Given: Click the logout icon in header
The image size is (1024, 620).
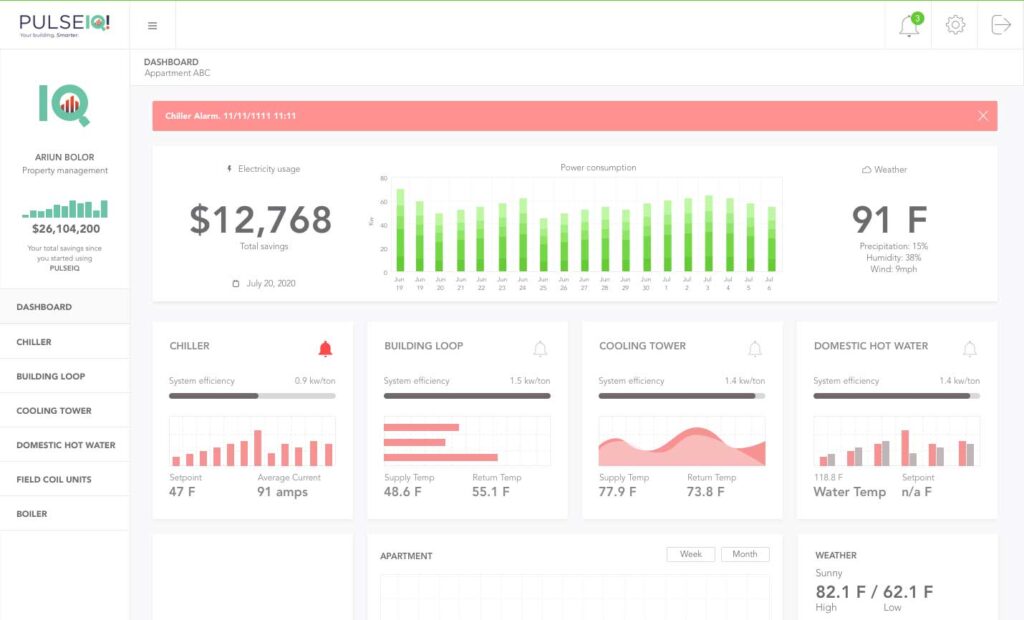Looking at the screenshot, I should coord(1000,25).
